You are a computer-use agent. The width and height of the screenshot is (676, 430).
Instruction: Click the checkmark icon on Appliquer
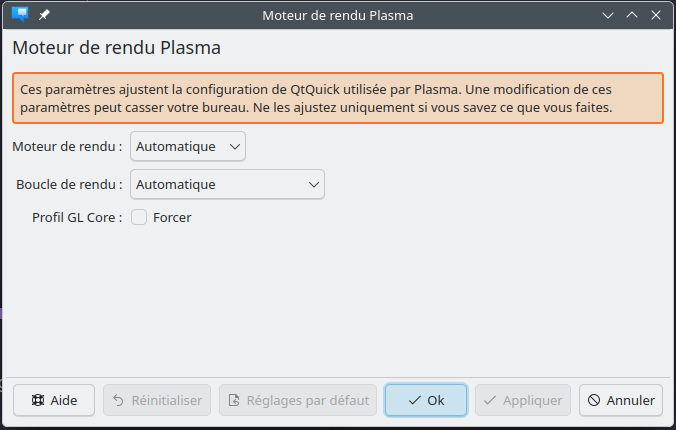[490, 400]
